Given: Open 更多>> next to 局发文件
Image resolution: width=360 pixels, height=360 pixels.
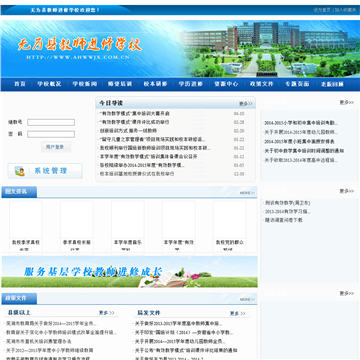Looking at the screenshot, I should pos(238,313).
